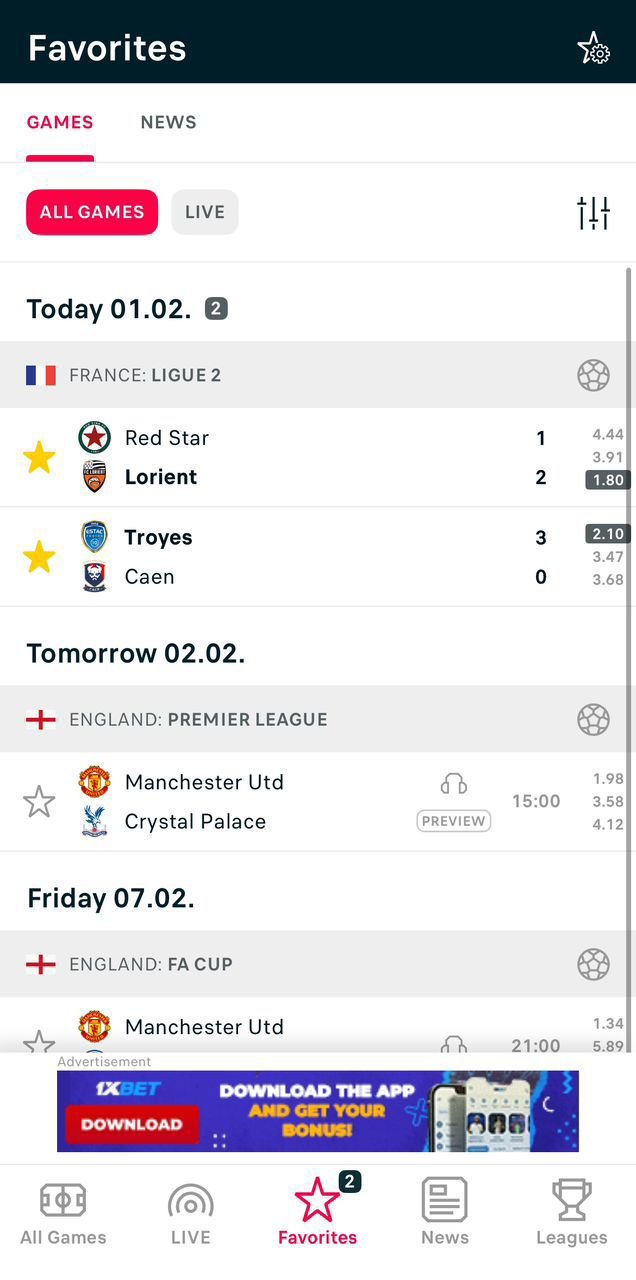636x1280 pixels.
Task: Tap the Premier League soccer ball icon
Action: pos(593,719)
